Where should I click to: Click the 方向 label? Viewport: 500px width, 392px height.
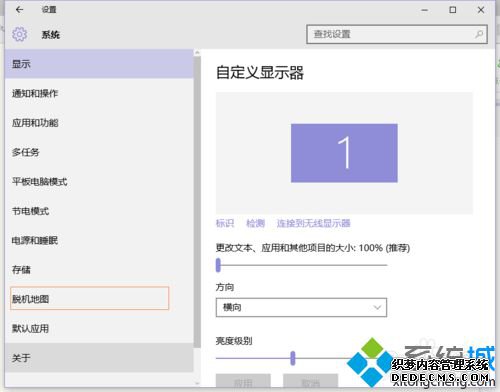(x=225, y=287)
